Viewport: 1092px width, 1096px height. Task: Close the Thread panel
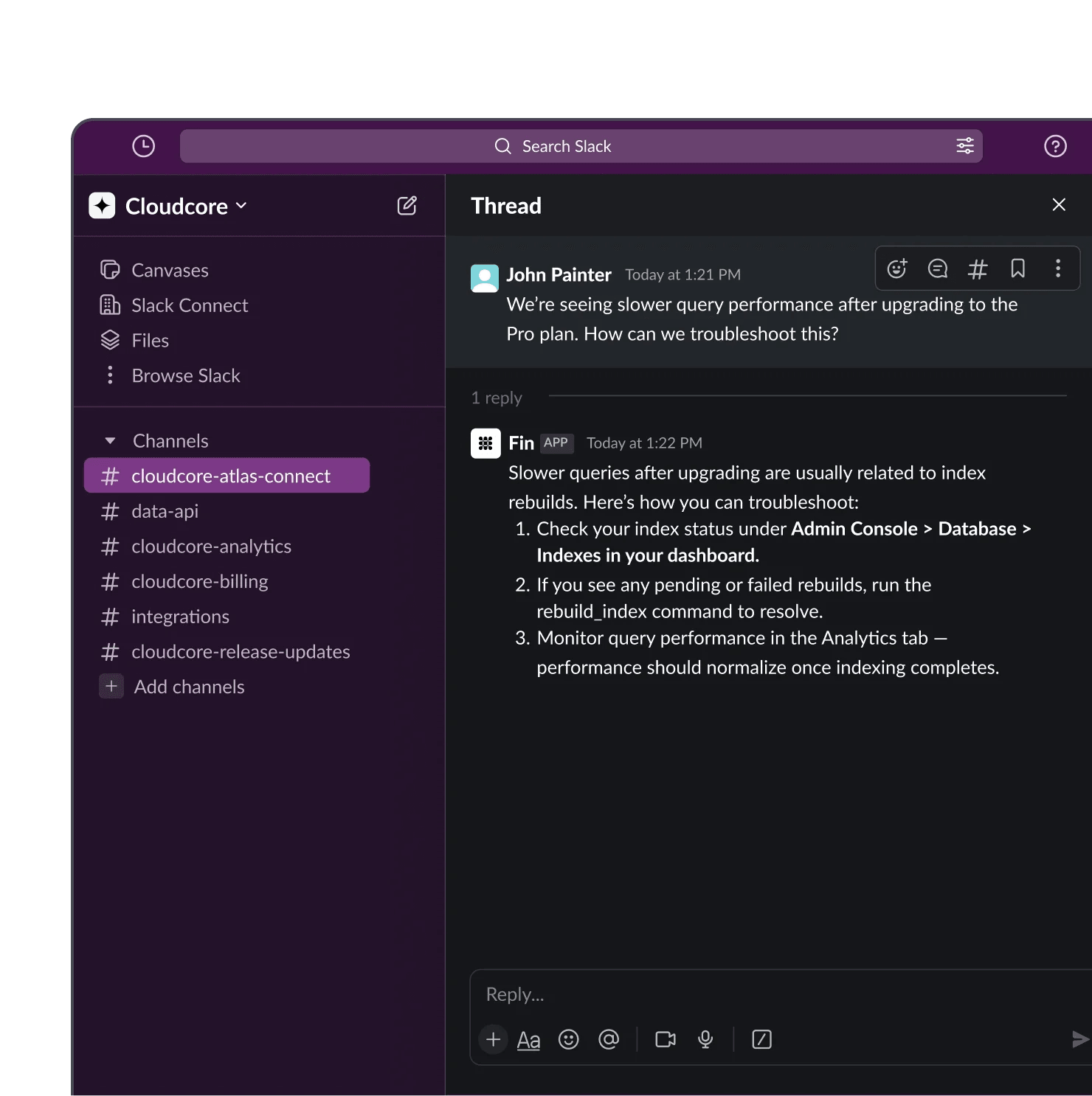[1059, 205]
